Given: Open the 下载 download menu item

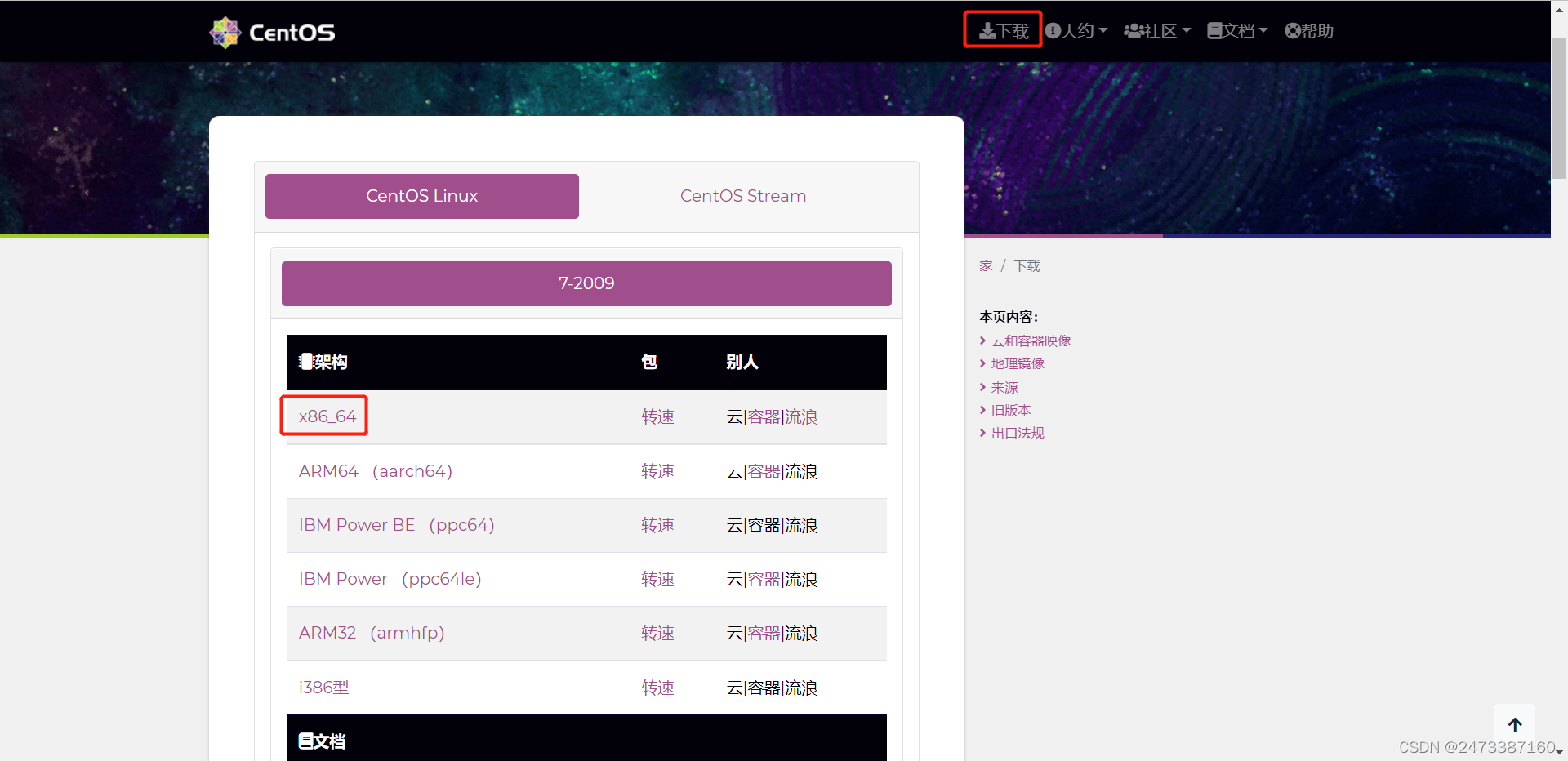Looking at the screenshot, I should coord(1004,31).
